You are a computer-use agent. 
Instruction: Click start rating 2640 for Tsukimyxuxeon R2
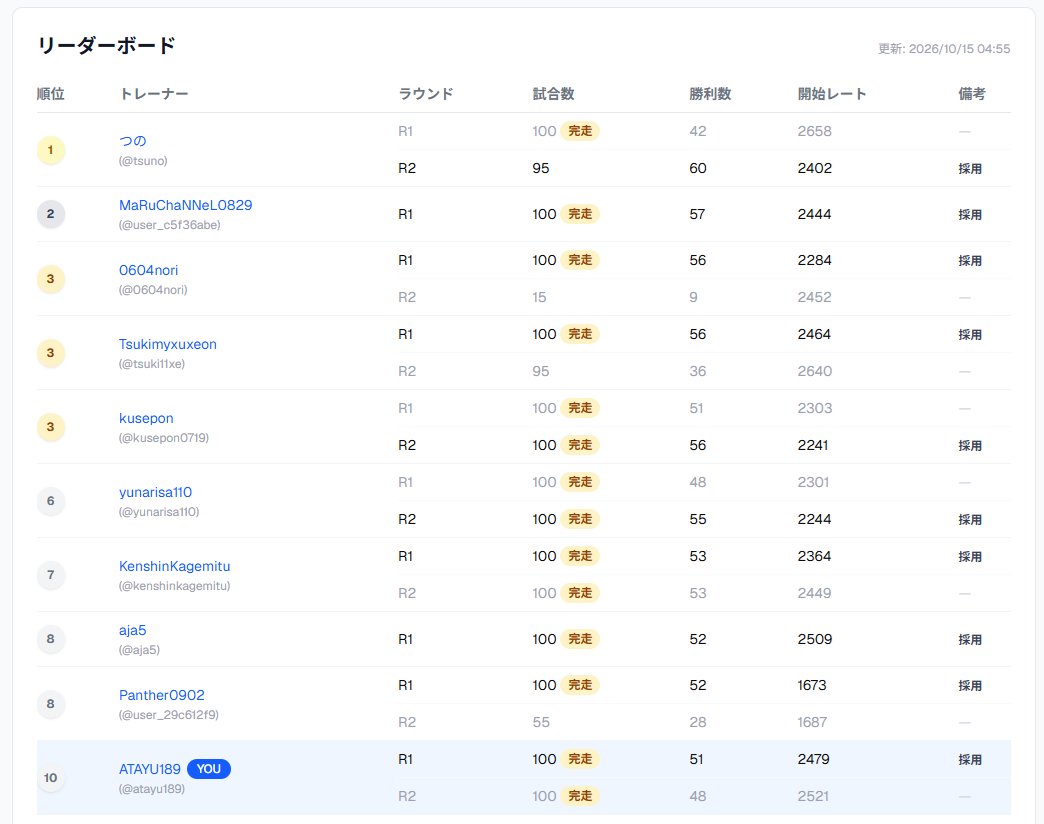(x=815, y=371)
